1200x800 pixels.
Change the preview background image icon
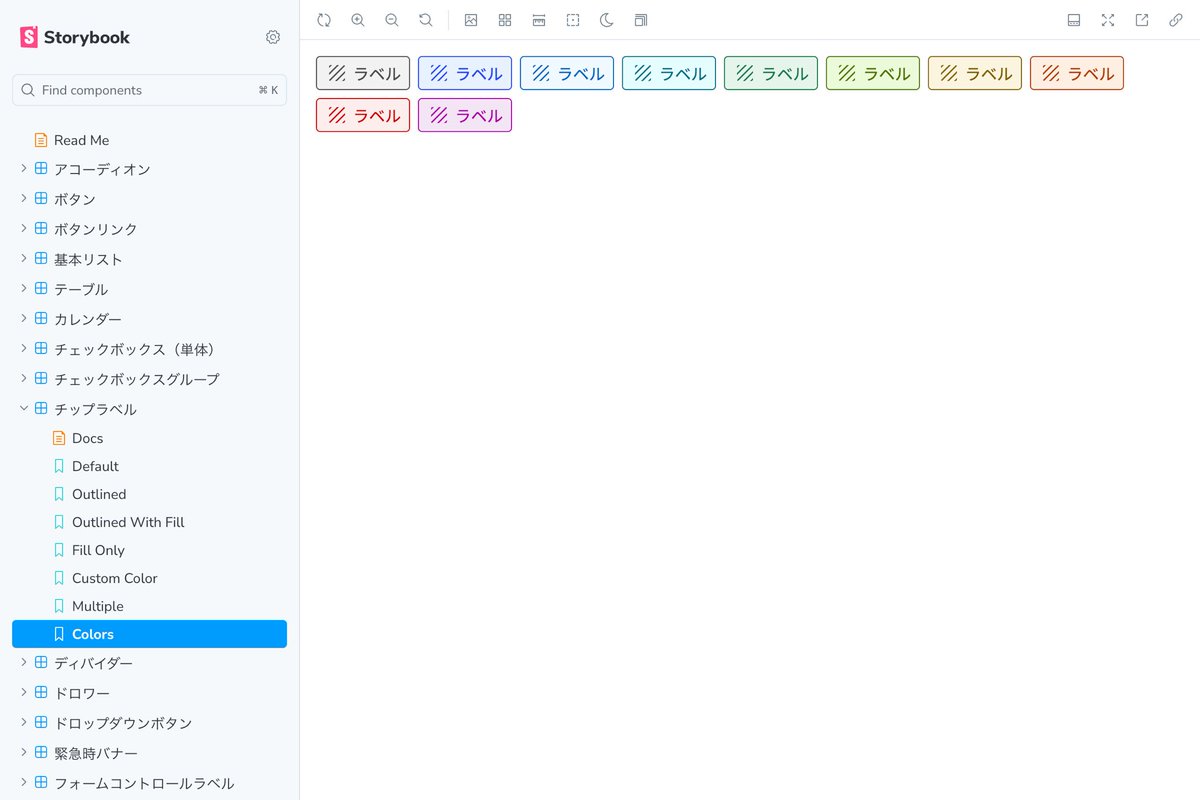pyautogui.click(x=471, y=20)
